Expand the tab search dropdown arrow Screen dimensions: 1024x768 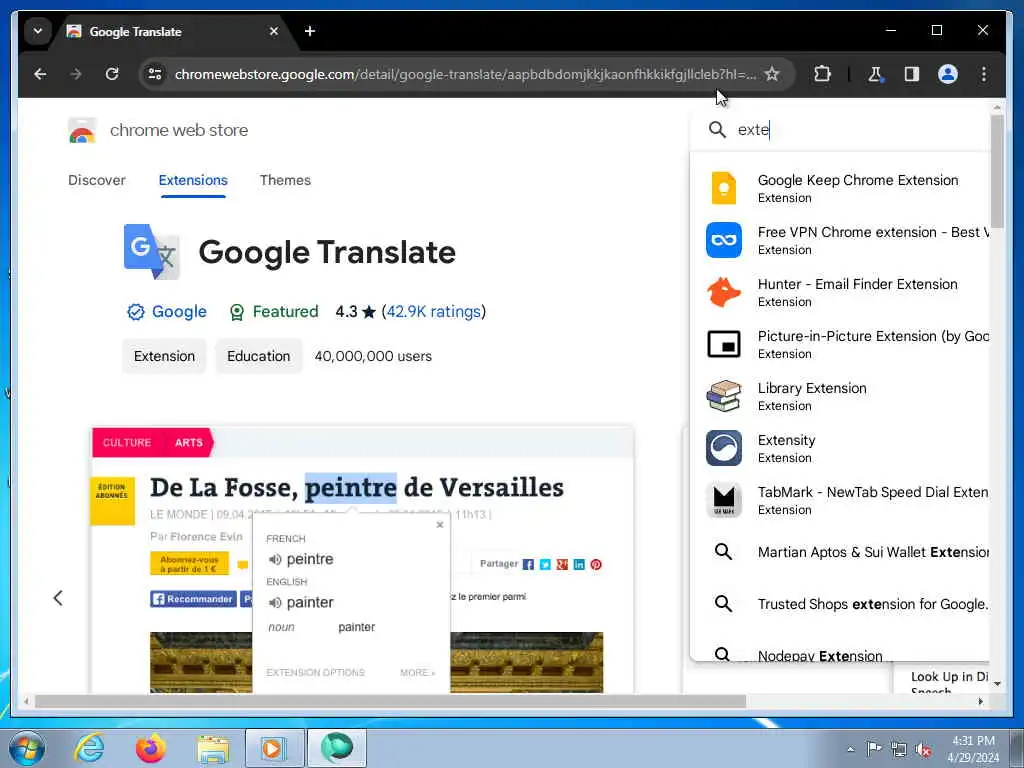coord(38,31)
